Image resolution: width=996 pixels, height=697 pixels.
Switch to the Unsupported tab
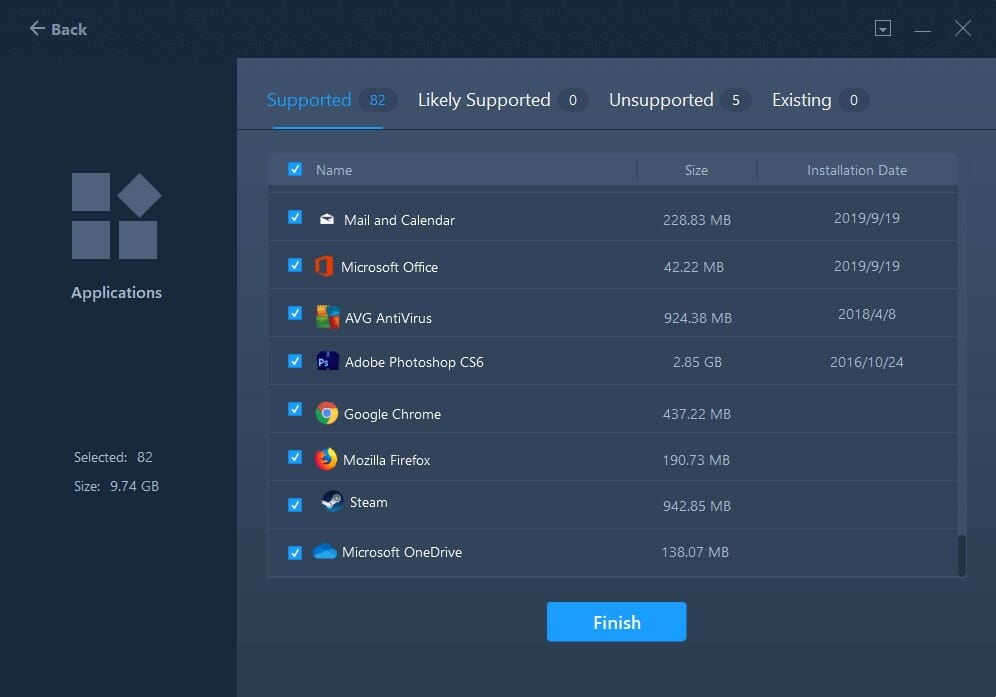coord(661,100)
